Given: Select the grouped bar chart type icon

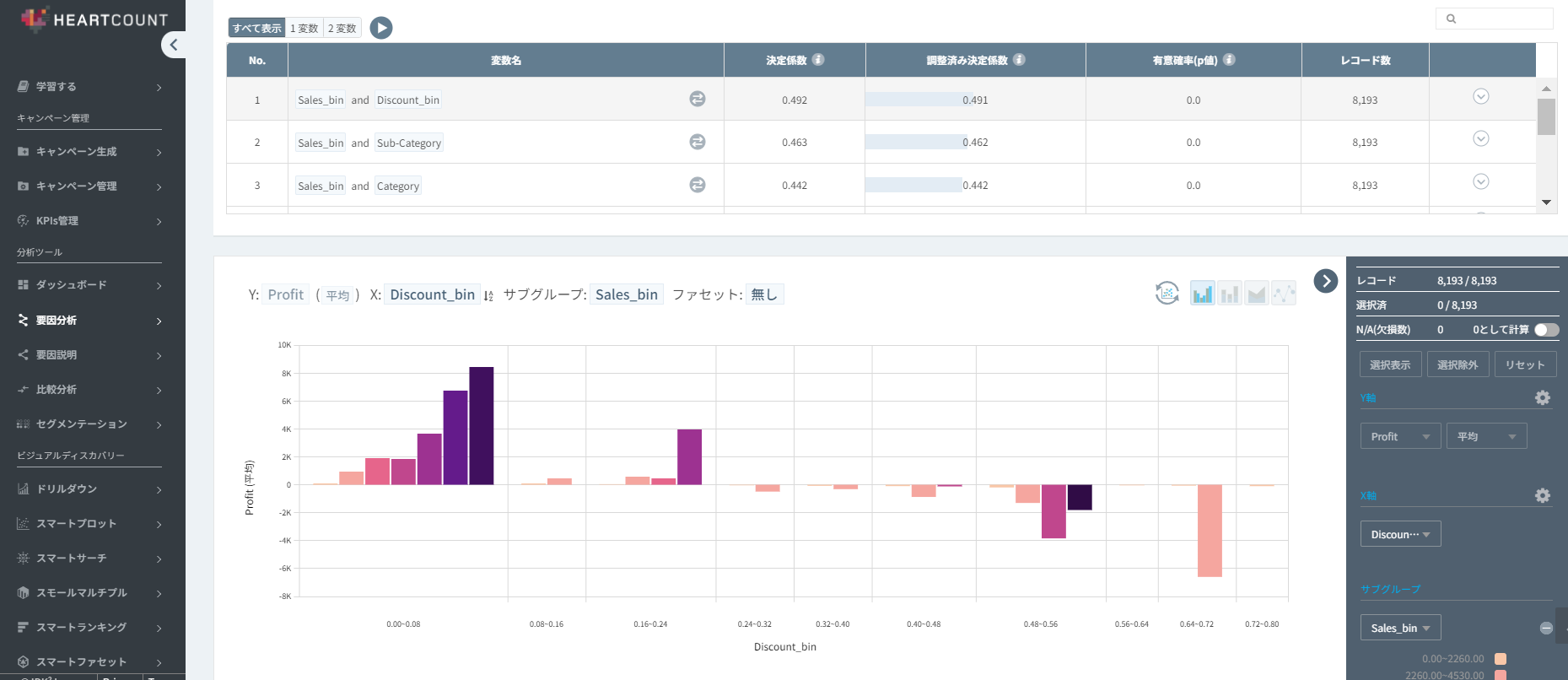Looking at the screenshot, I should pyautogui.click(x=1202, y=294).
